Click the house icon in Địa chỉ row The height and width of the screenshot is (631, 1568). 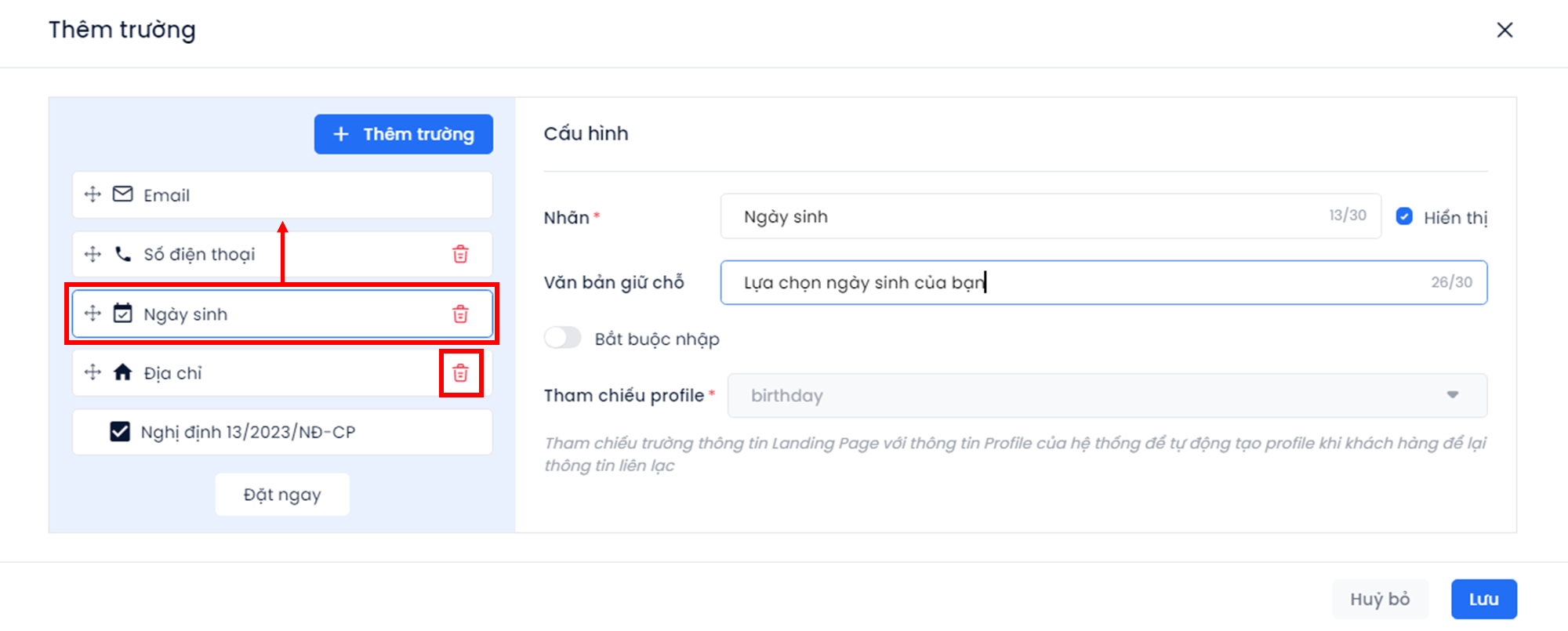tap(123, 372)
